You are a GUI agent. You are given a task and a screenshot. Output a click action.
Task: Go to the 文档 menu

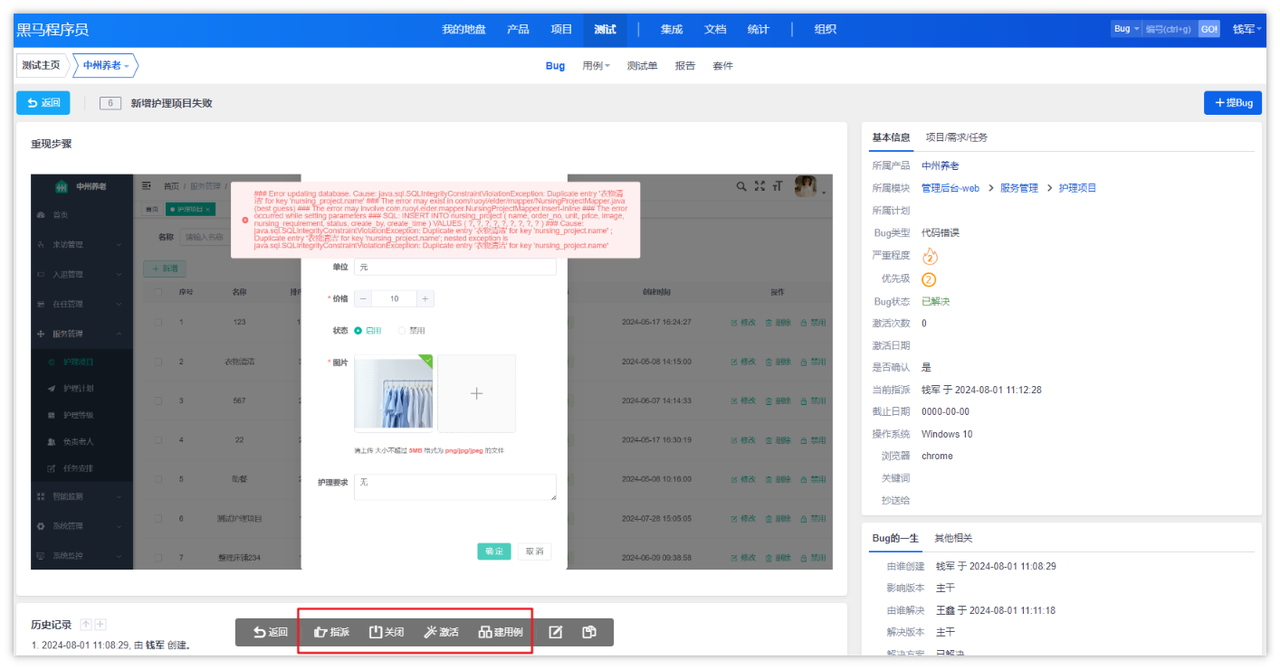point(715,29)
